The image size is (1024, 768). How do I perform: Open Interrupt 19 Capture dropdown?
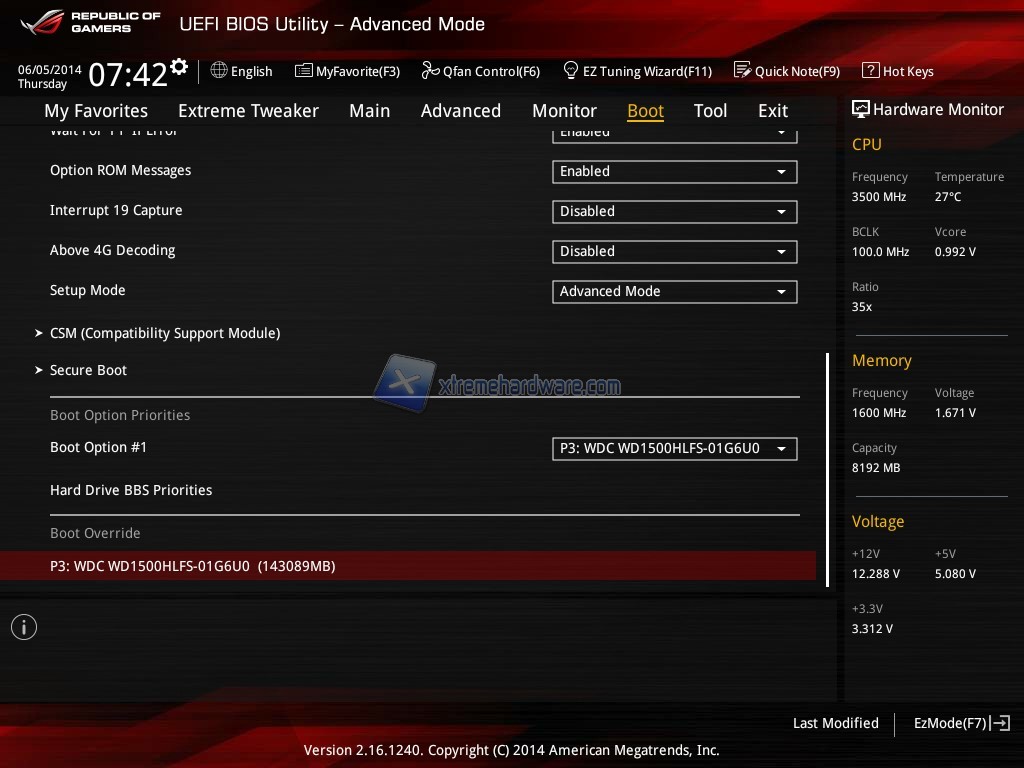(x=674, y=212)
